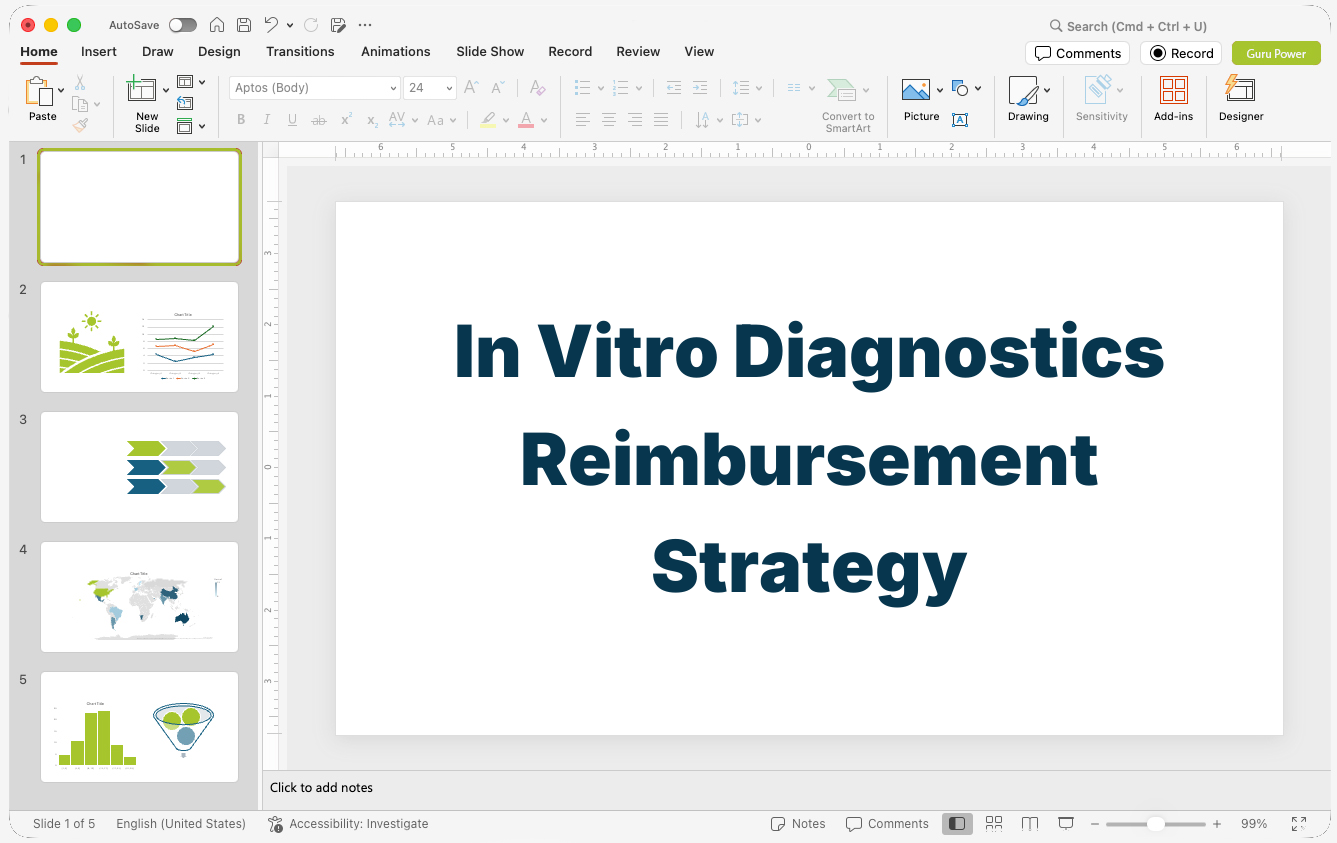Click the Cut scissors icon
The image size is (1337, 843).
coord(80,83)
